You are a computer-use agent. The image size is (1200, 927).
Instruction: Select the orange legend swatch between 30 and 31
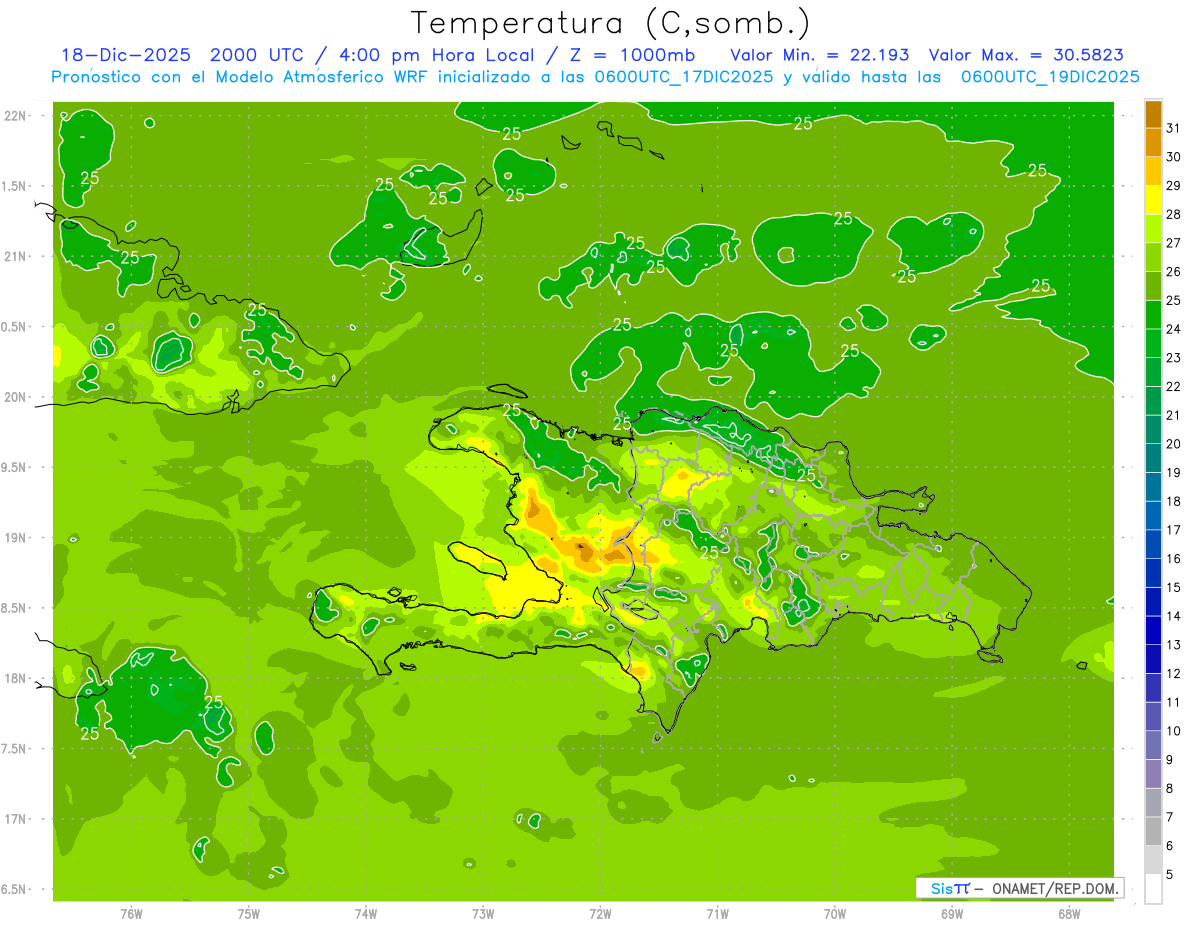click(1153, 142)
